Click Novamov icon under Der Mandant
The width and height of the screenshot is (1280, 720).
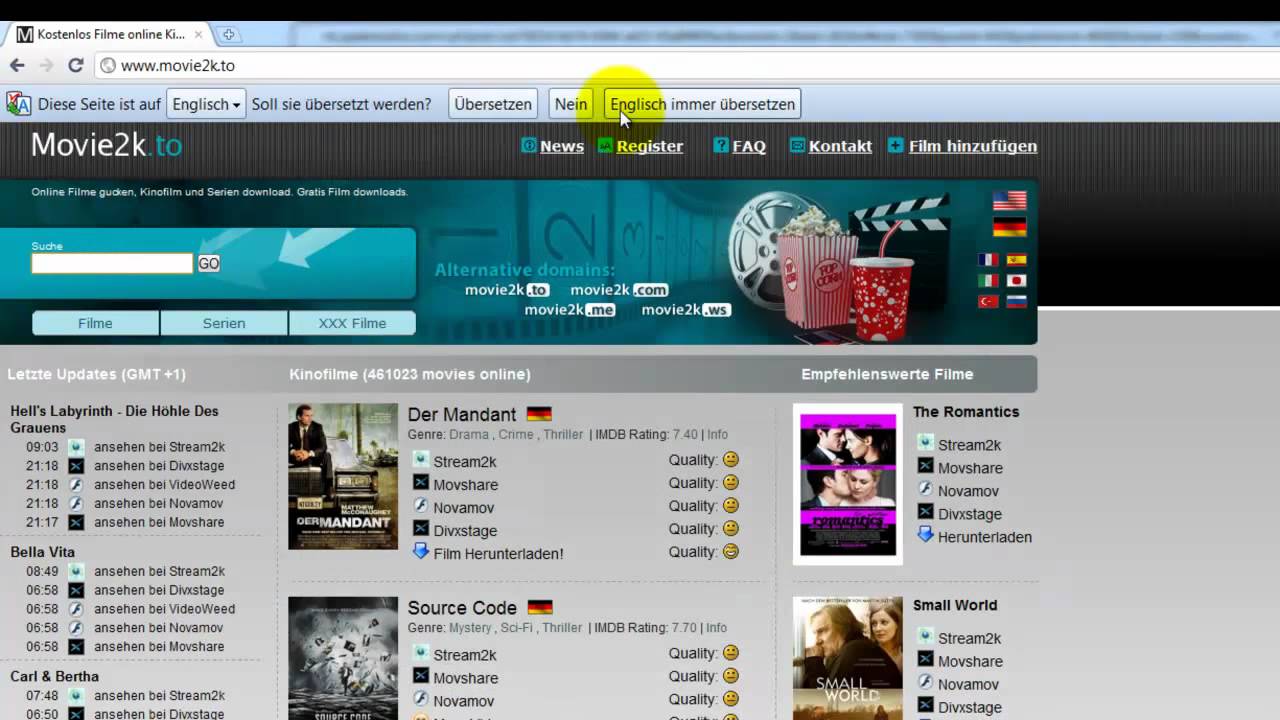(421, 506)
